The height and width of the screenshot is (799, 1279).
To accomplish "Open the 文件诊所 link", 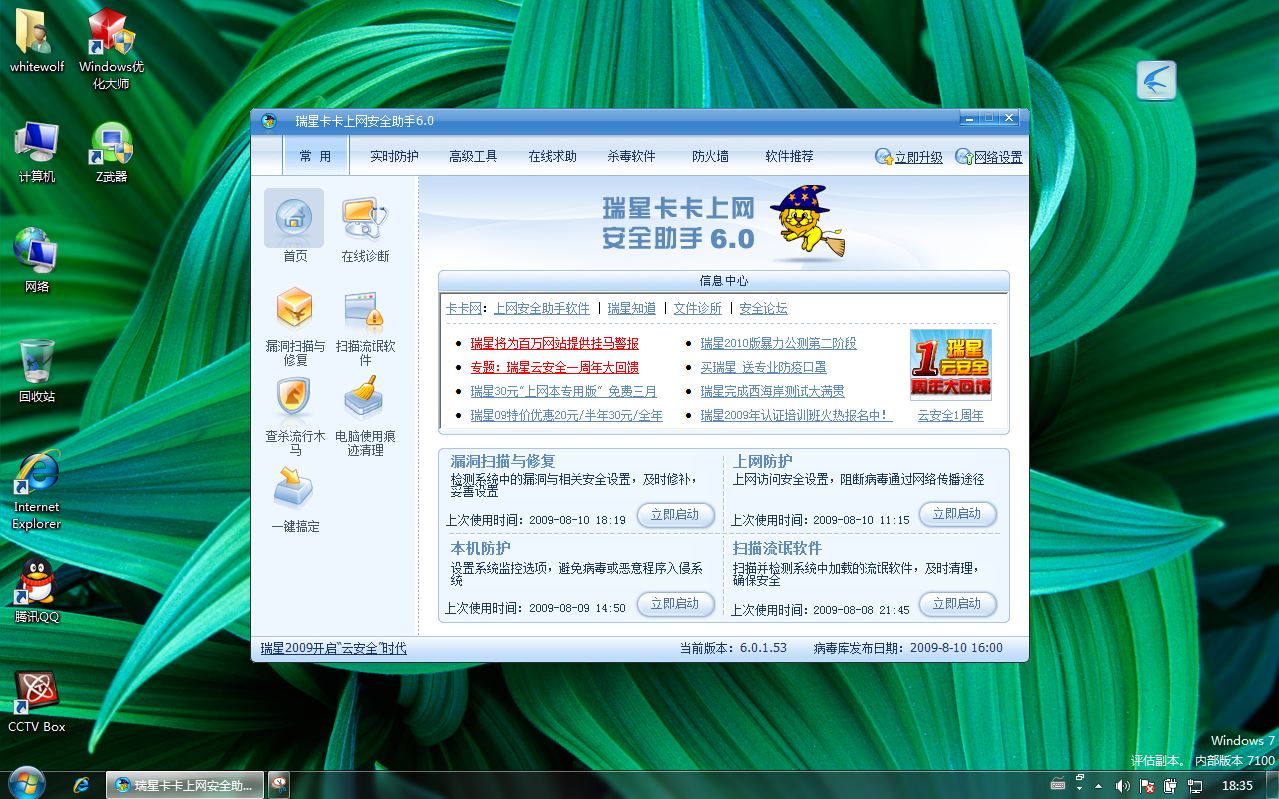I will [x=697, y=308].
